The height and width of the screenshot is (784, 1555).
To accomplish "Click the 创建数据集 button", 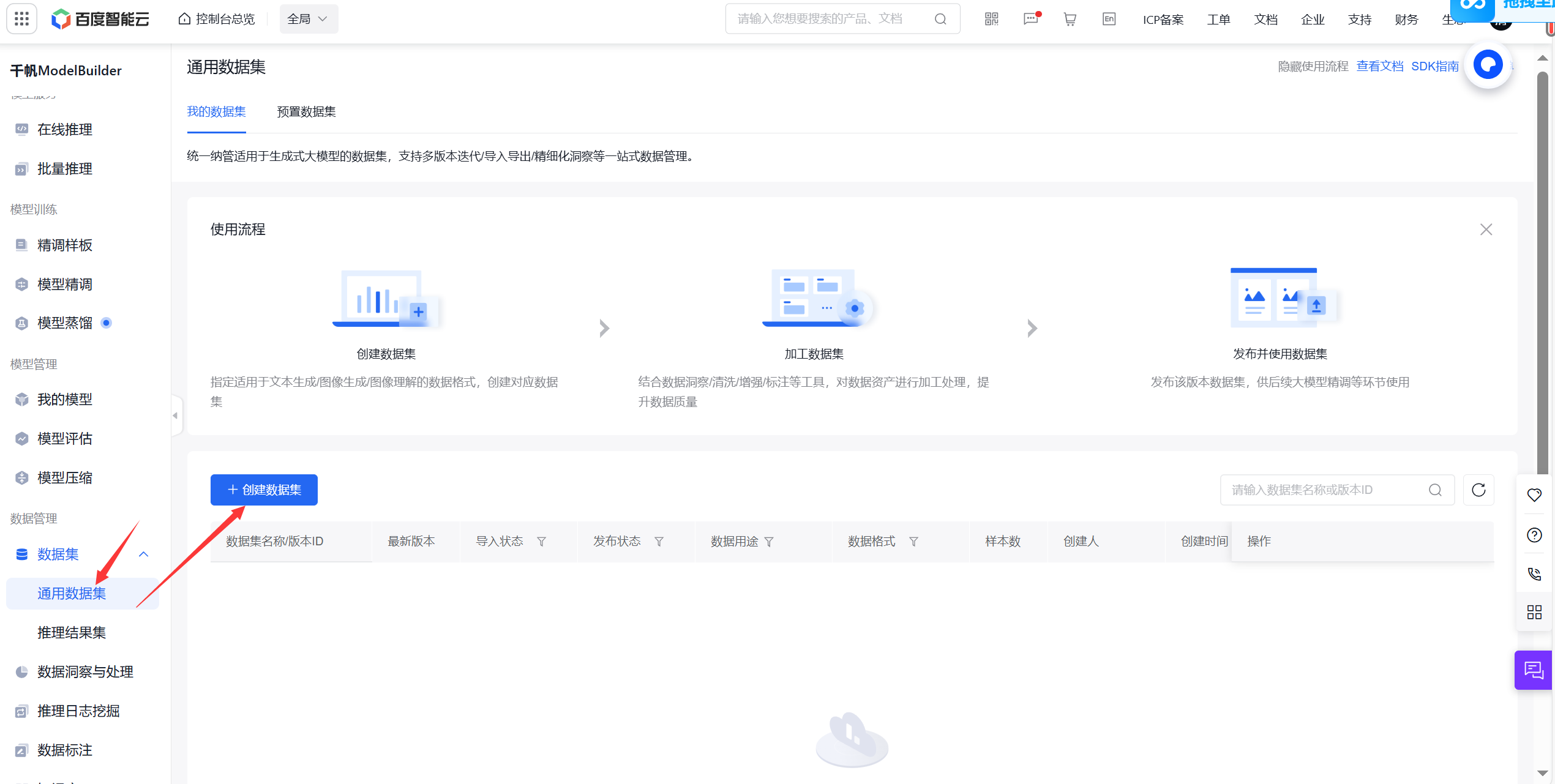I will (x=264, y=490).
